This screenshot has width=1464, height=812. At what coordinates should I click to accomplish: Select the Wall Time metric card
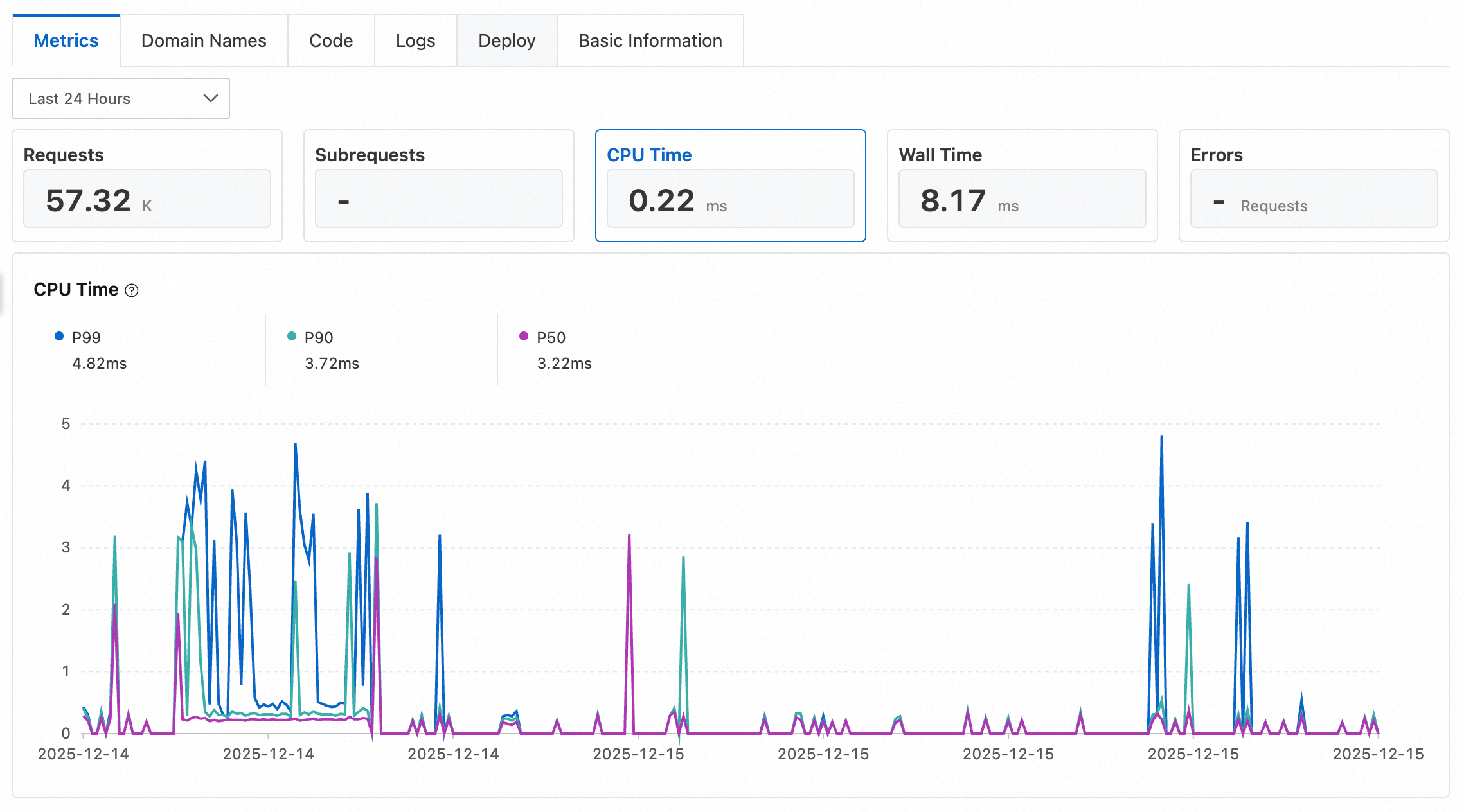[x=1022, y=186]
